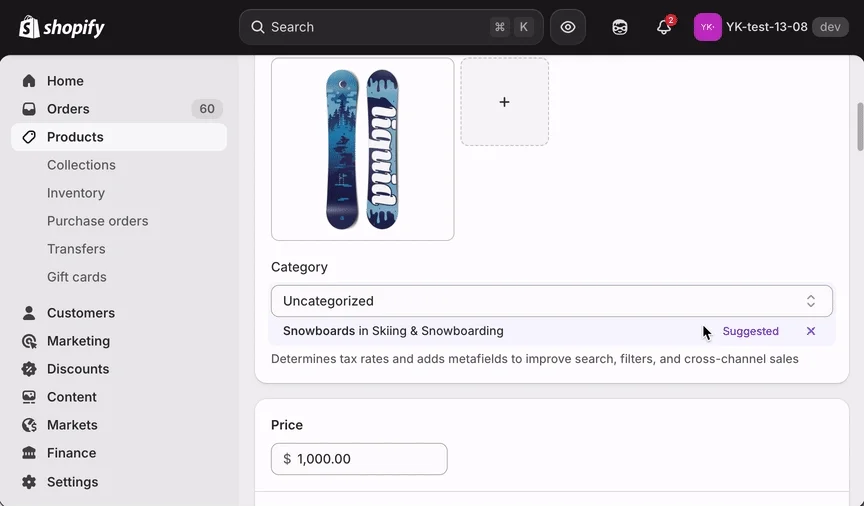Open the Category Uncategorized dropdown

coord(551,301)
